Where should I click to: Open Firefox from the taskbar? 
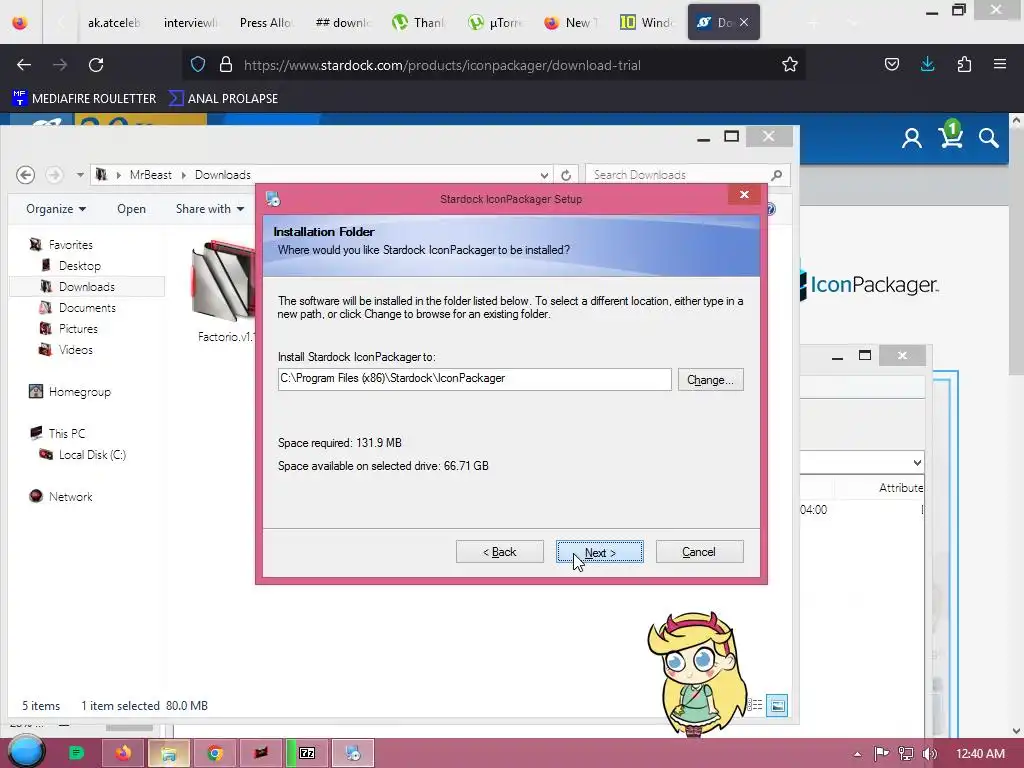123,753
